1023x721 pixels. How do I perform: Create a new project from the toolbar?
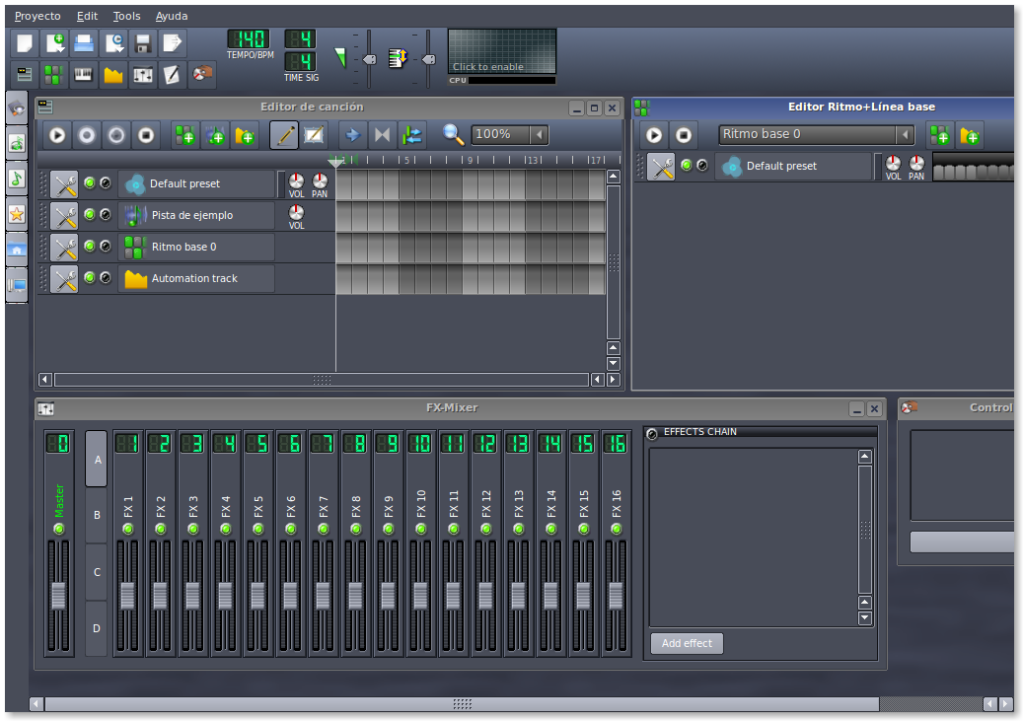25,43
